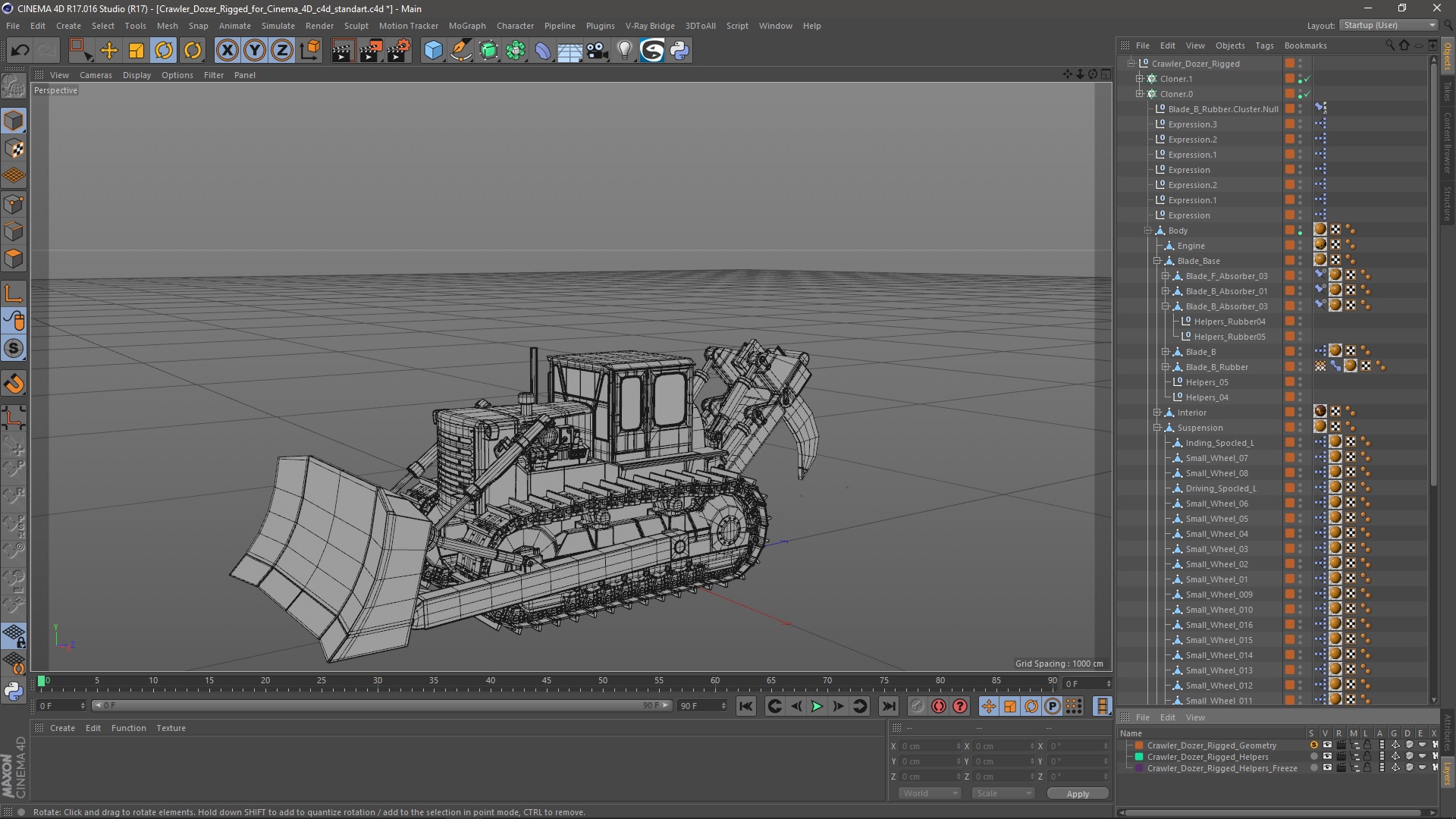The image size is (1456, 819).
Task: Expand the Cloner.1 object
Action: point(1139,79)
